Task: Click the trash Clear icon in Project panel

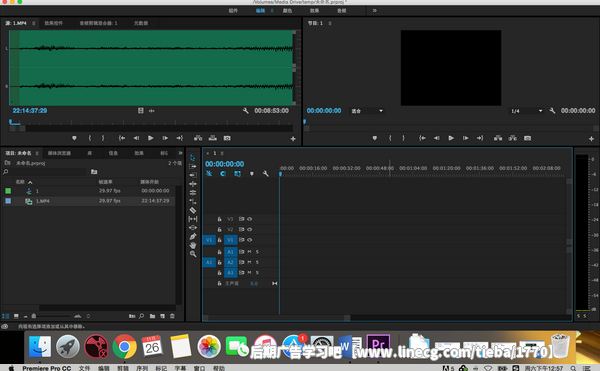Action: click(172, 316)
